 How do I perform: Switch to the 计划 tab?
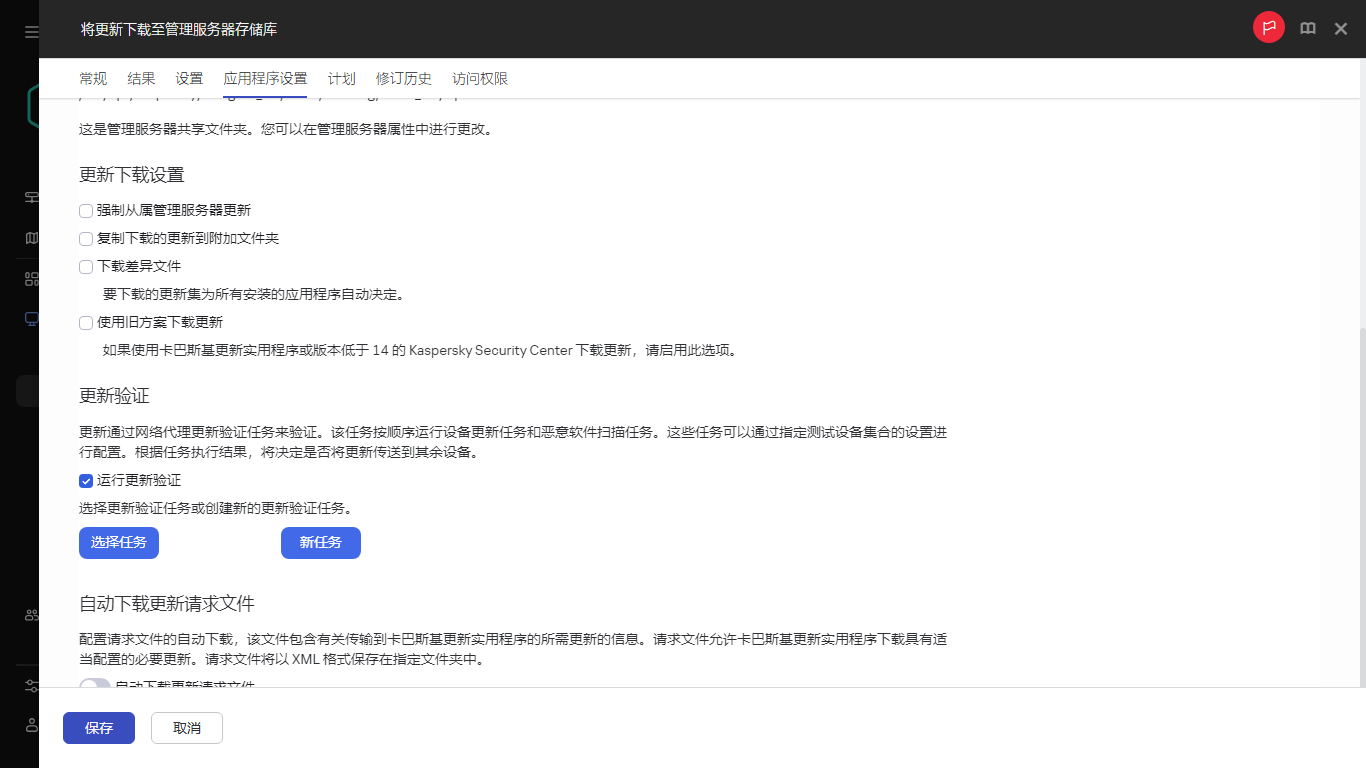(341, 78)
